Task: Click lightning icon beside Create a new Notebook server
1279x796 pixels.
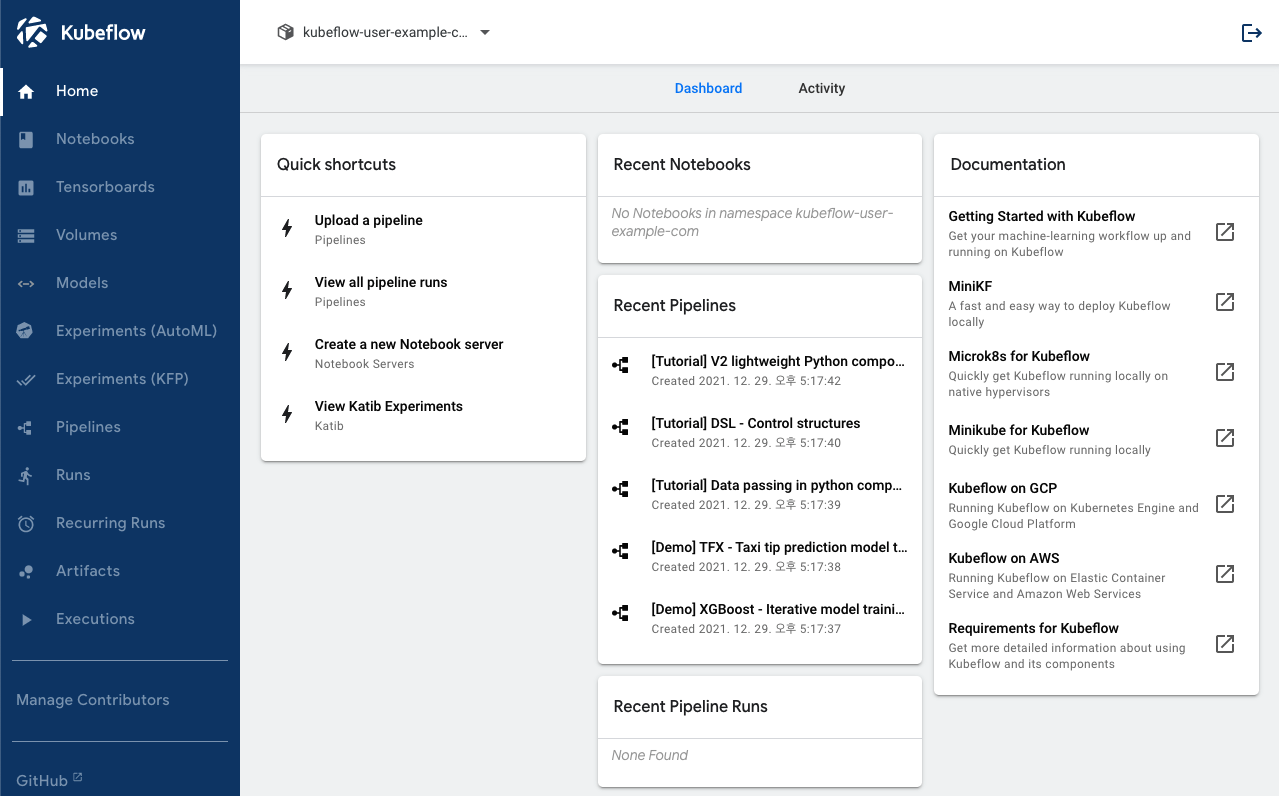Action: point(287,352)
